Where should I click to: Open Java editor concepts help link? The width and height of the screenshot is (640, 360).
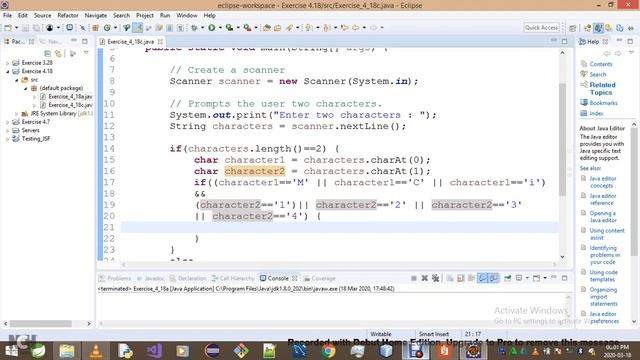point(602,182)
